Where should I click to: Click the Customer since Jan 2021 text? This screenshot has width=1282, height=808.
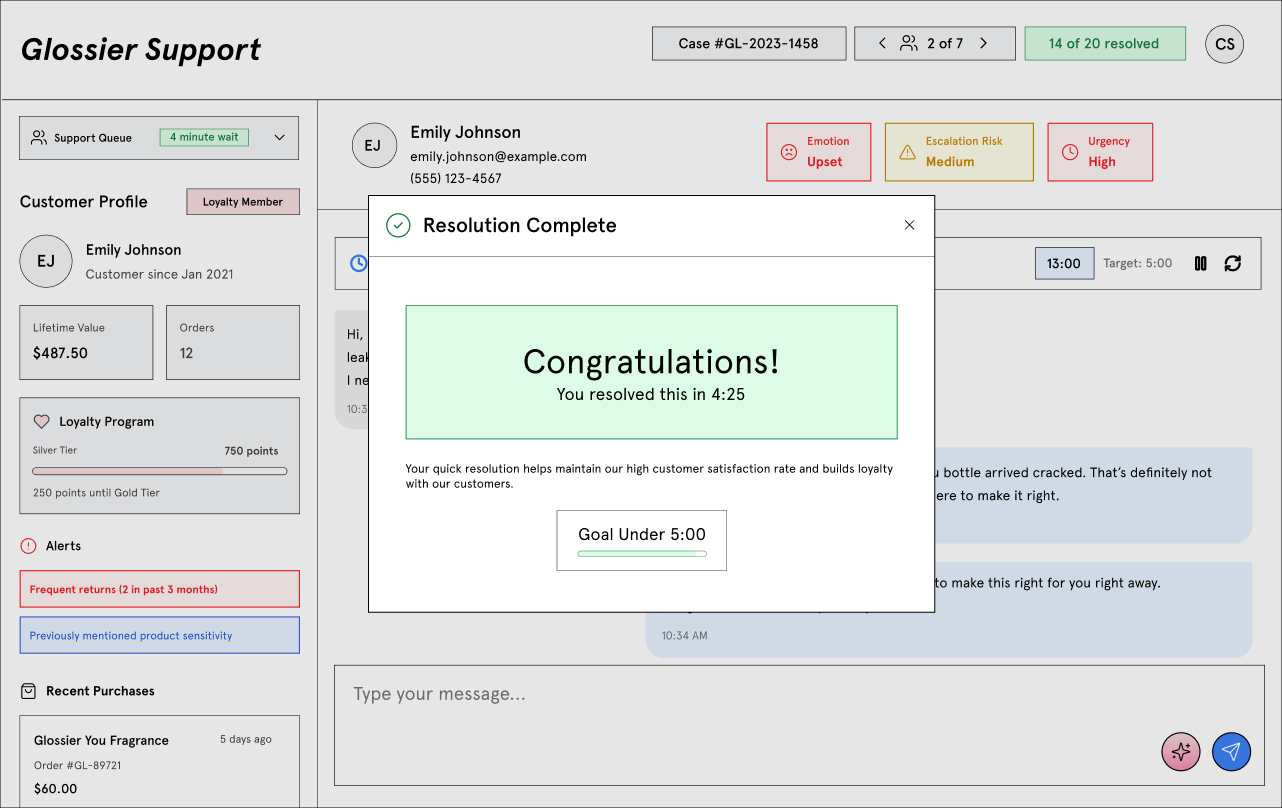point(160,274)
